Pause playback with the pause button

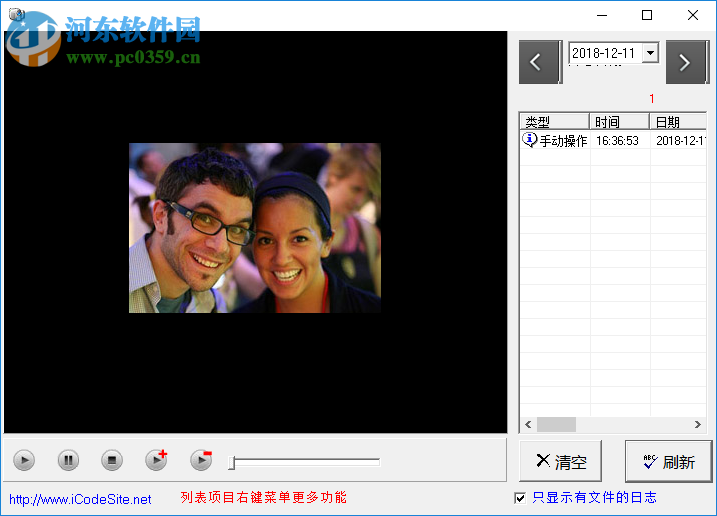68,460
